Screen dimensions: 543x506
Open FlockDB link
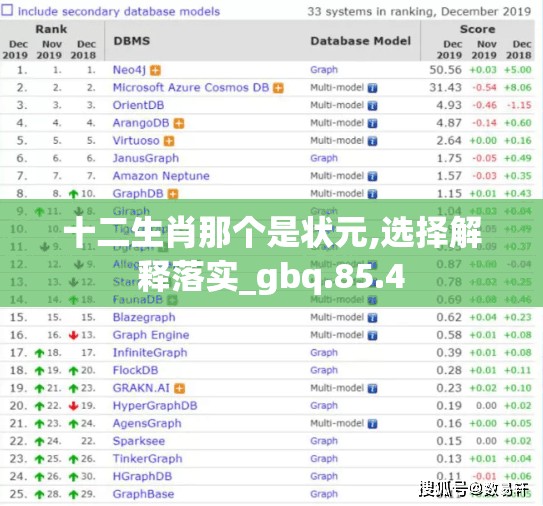135,371
